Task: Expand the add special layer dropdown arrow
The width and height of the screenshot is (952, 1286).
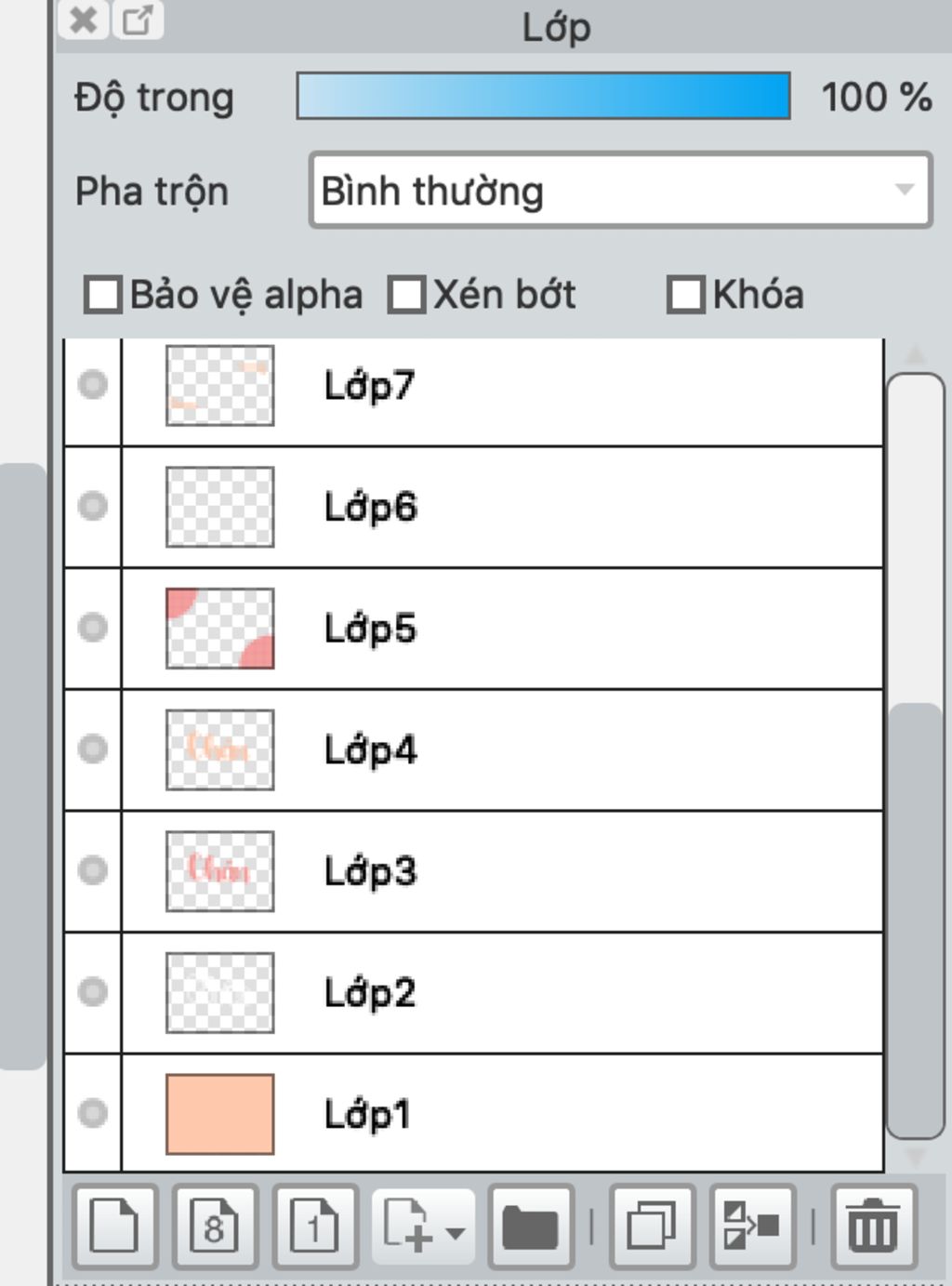Action: point(456,1234)
